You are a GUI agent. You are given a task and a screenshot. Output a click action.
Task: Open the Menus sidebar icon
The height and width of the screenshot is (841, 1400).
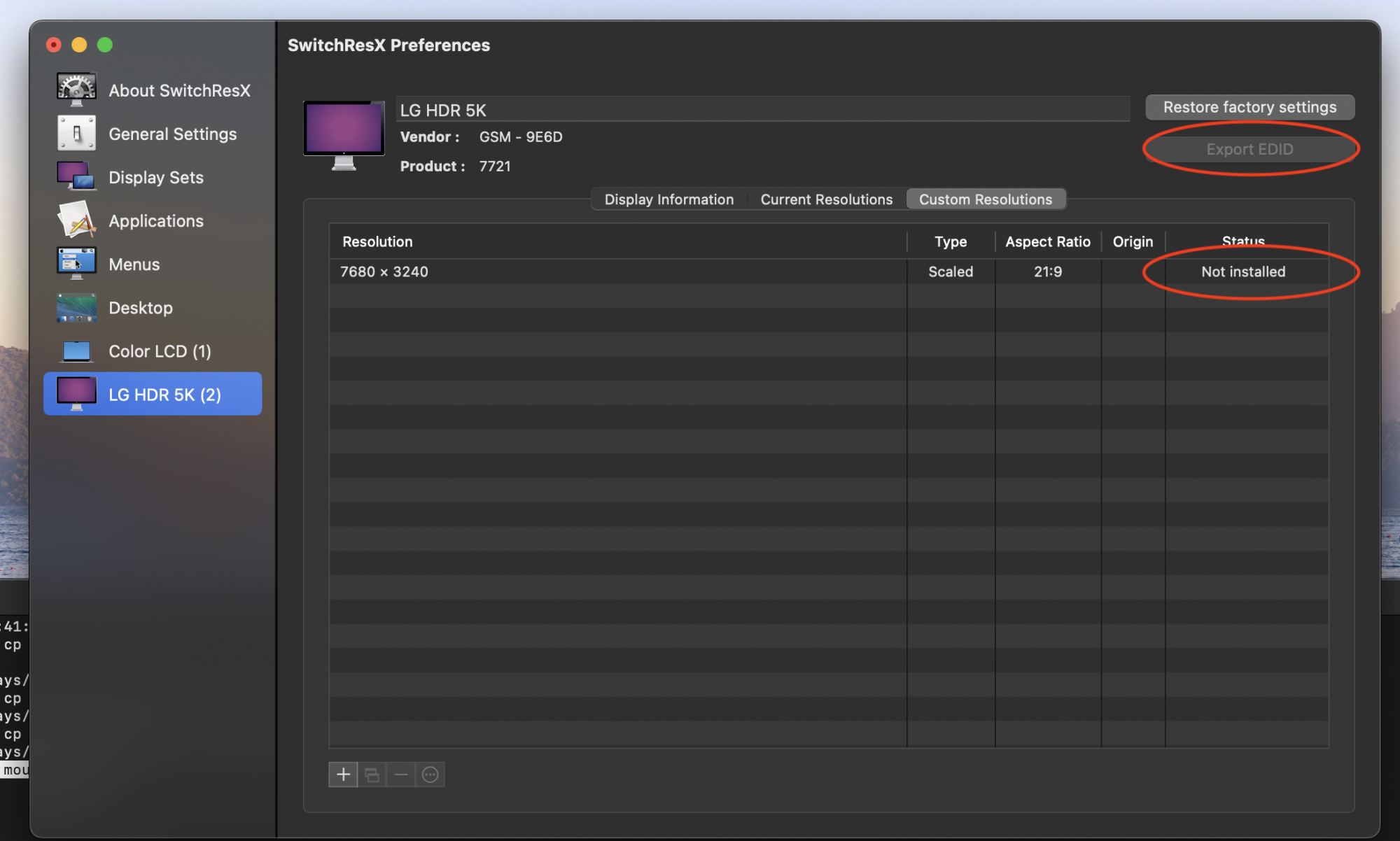pyautogui.click(x=76, y=264)
